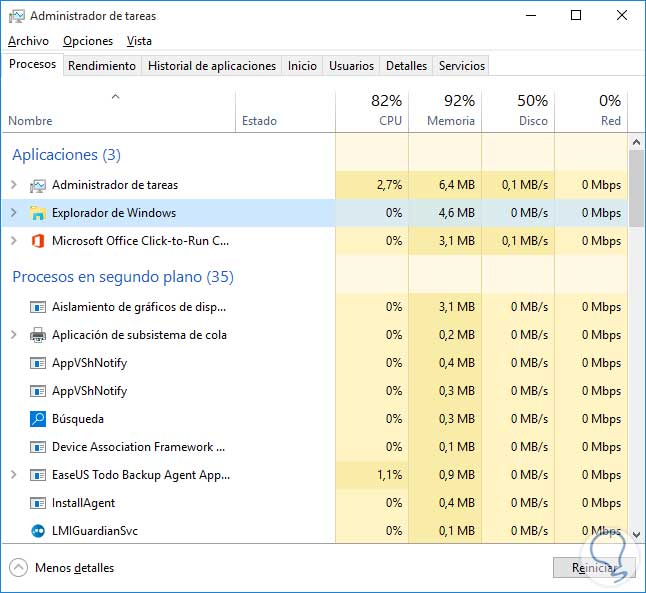Click the Aplicaciones (3) group heading

66,155
